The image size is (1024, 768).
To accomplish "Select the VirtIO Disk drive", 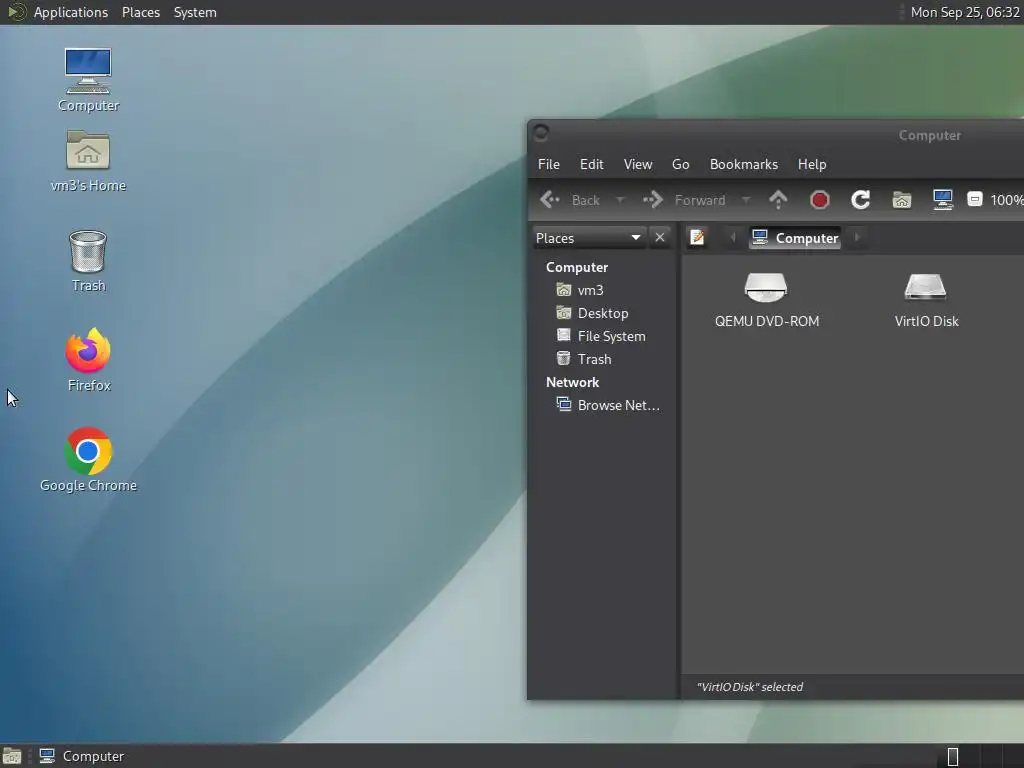I will tap(926, 300).
